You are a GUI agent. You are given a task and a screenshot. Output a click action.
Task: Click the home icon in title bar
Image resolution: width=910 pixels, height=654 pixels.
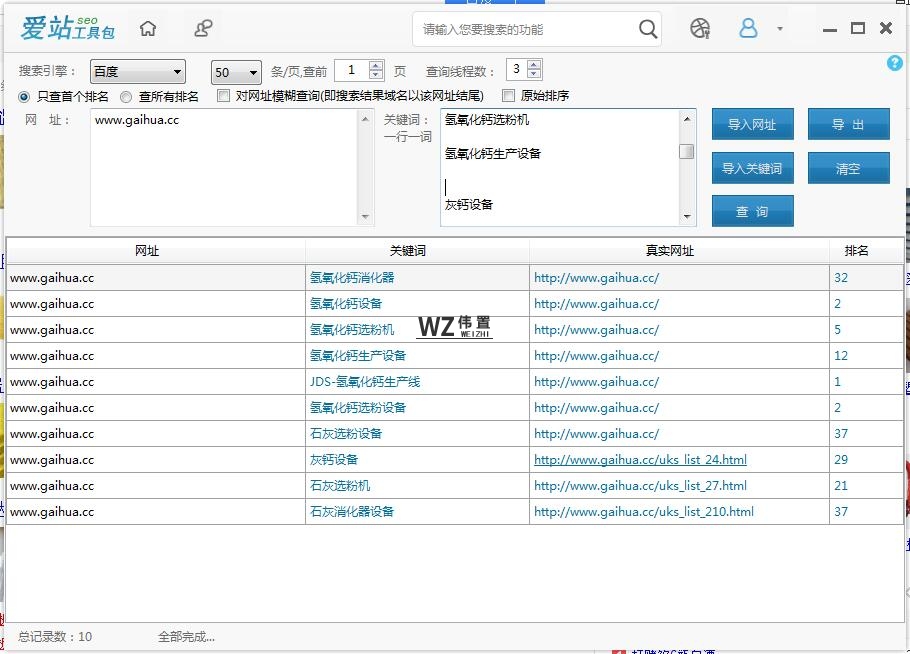148,29
